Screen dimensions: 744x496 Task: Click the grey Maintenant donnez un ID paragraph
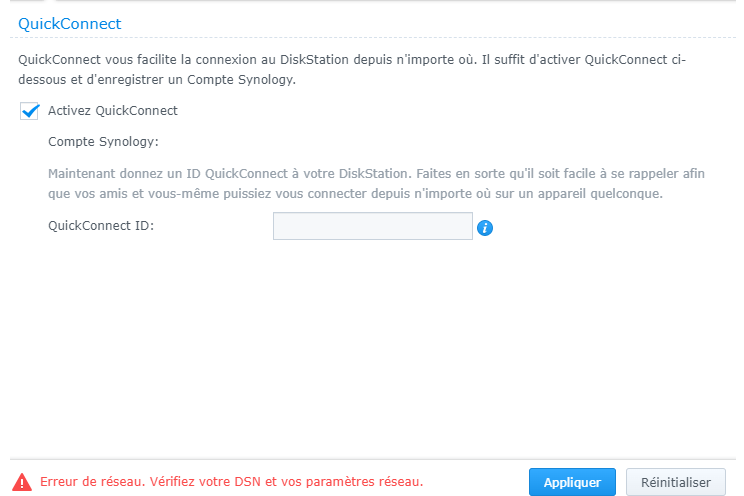click(376, 183)
